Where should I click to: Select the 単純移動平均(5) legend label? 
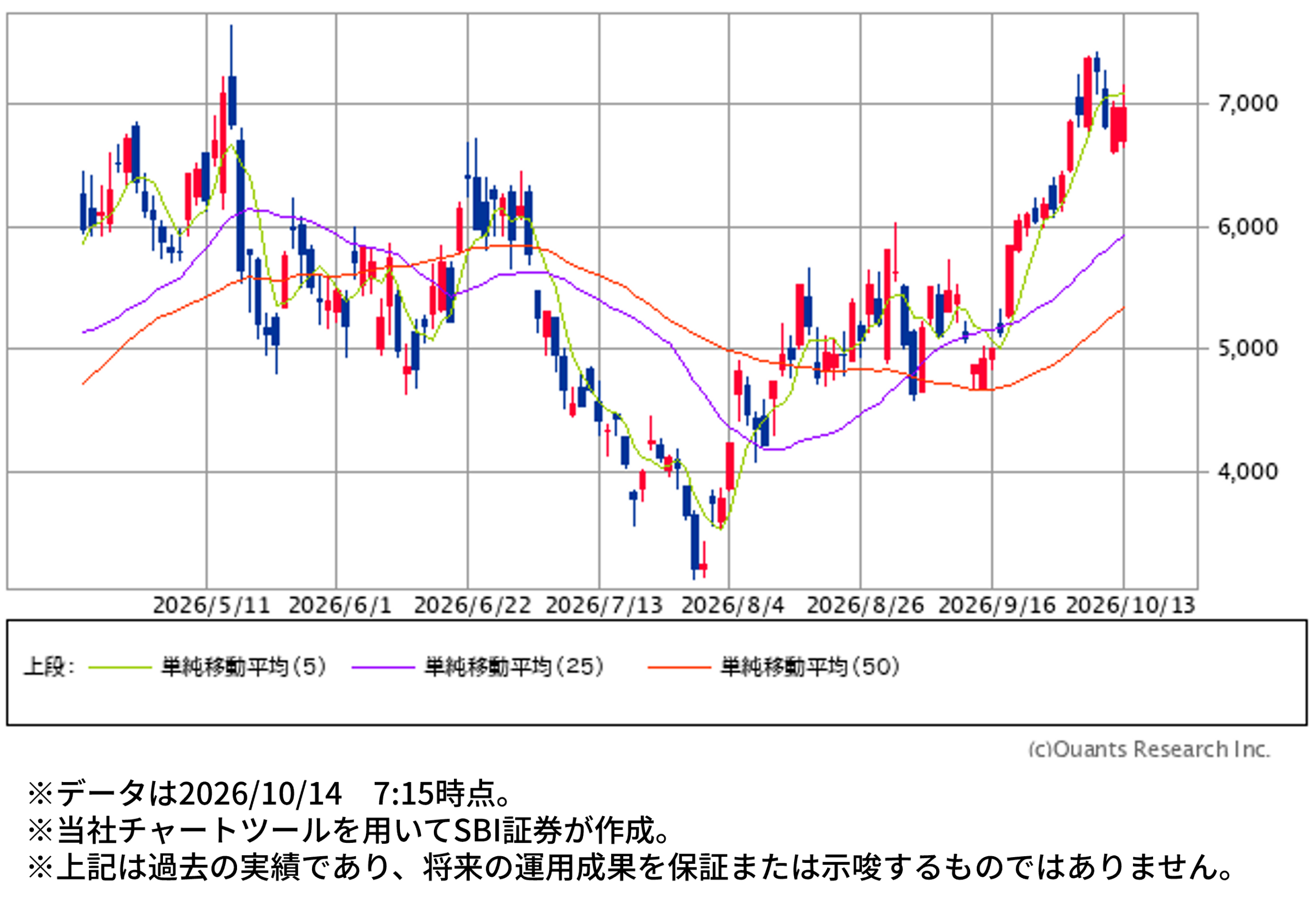point(244,667)
